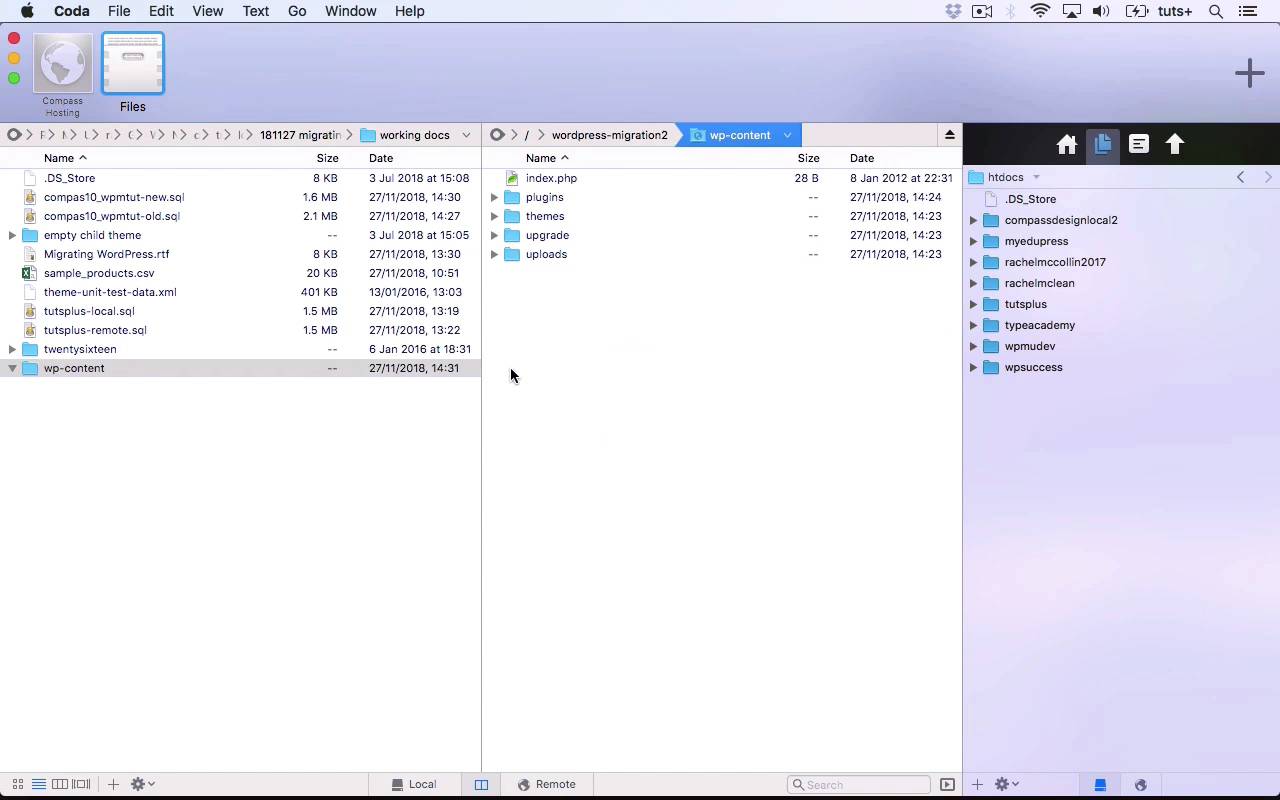Open the Go menu

(x=297, y=11)
